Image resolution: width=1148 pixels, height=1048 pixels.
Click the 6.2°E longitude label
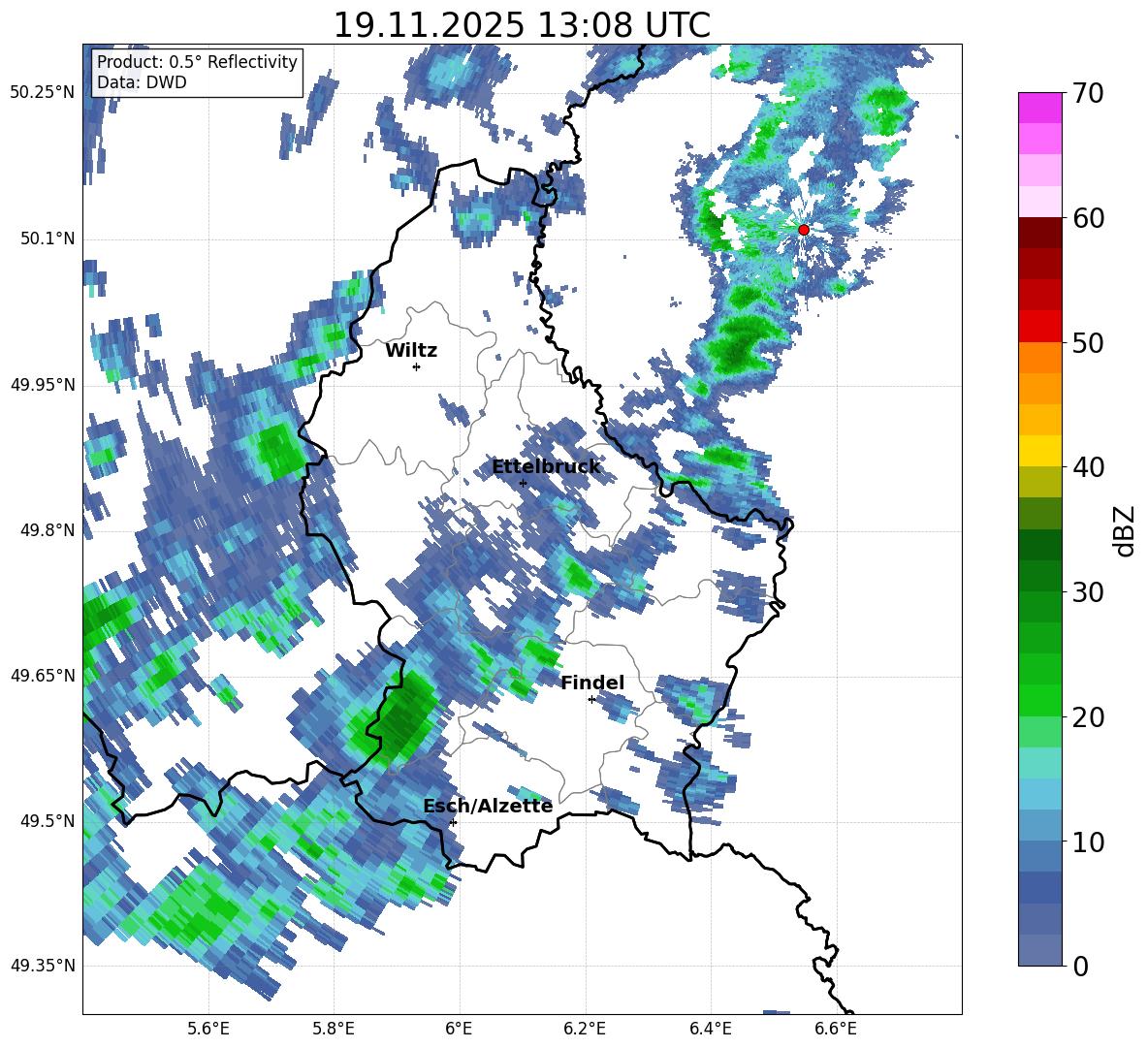pos(585,1029)
